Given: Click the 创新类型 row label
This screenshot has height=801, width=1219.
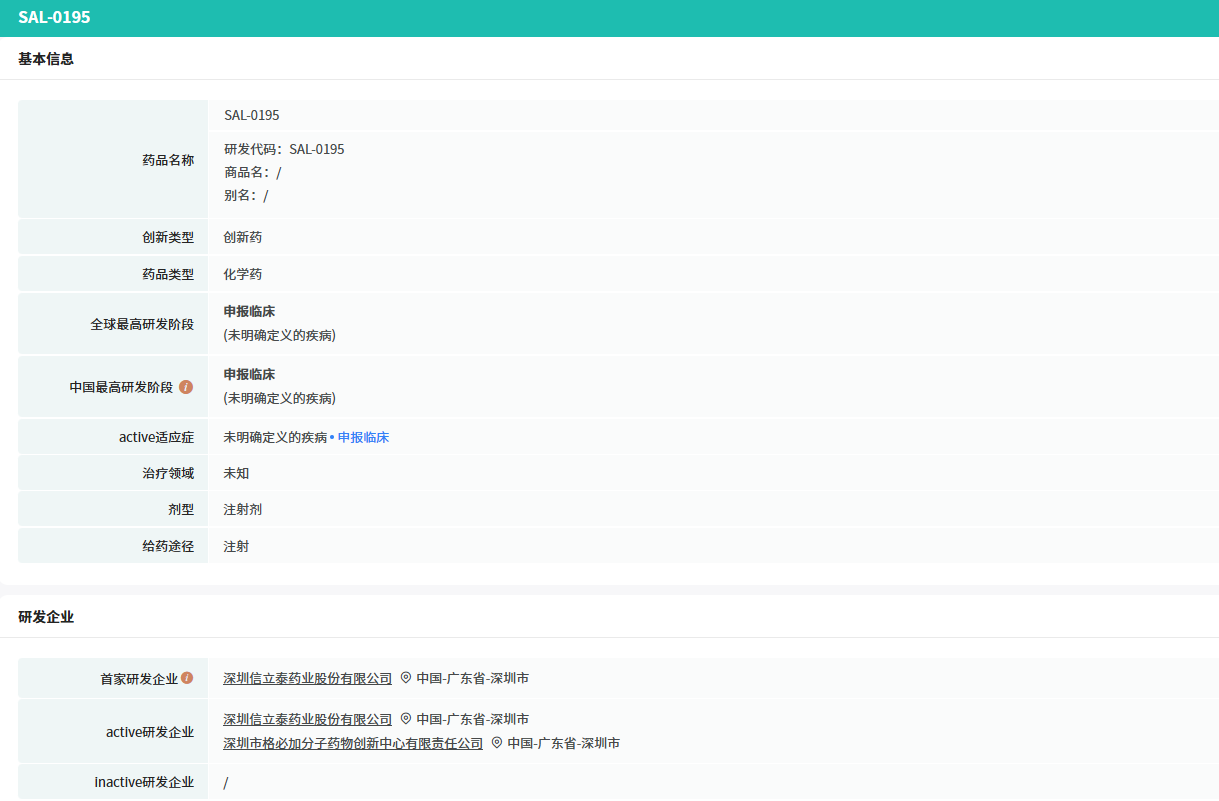Looking at the screenshot, I should (x=168, y=237).
